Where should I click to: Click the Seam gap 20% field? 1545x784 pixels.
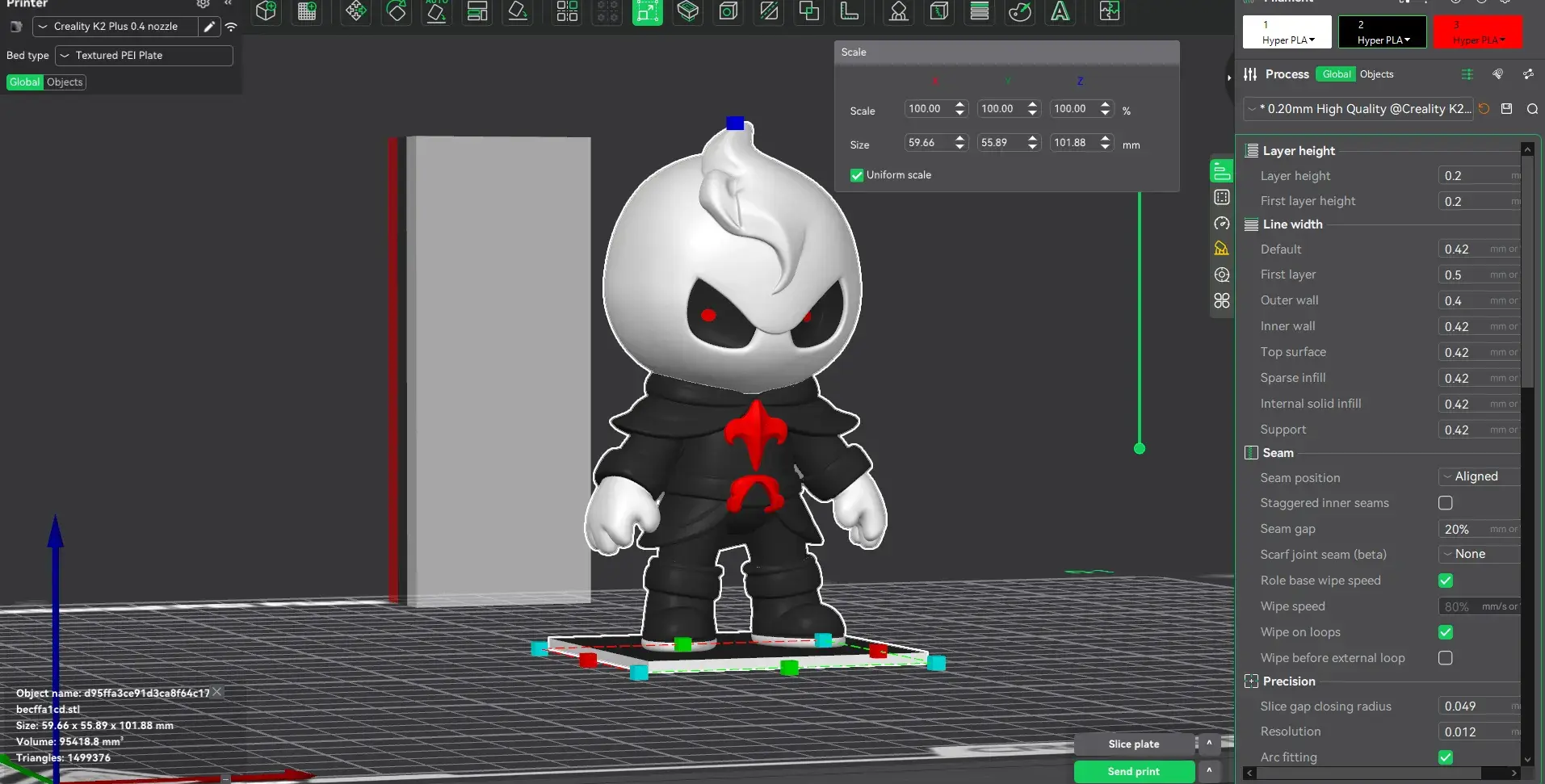pos(1480,529)
